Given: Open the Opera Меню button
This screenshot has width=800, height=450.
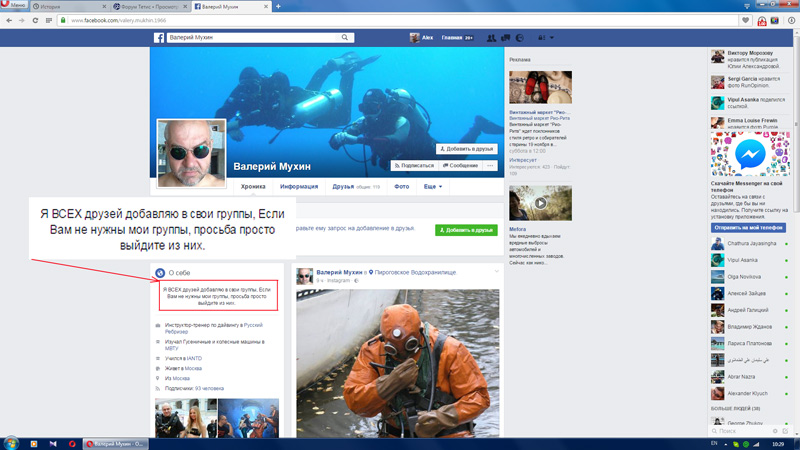Looking at the screenshot, I should point(14,5).
